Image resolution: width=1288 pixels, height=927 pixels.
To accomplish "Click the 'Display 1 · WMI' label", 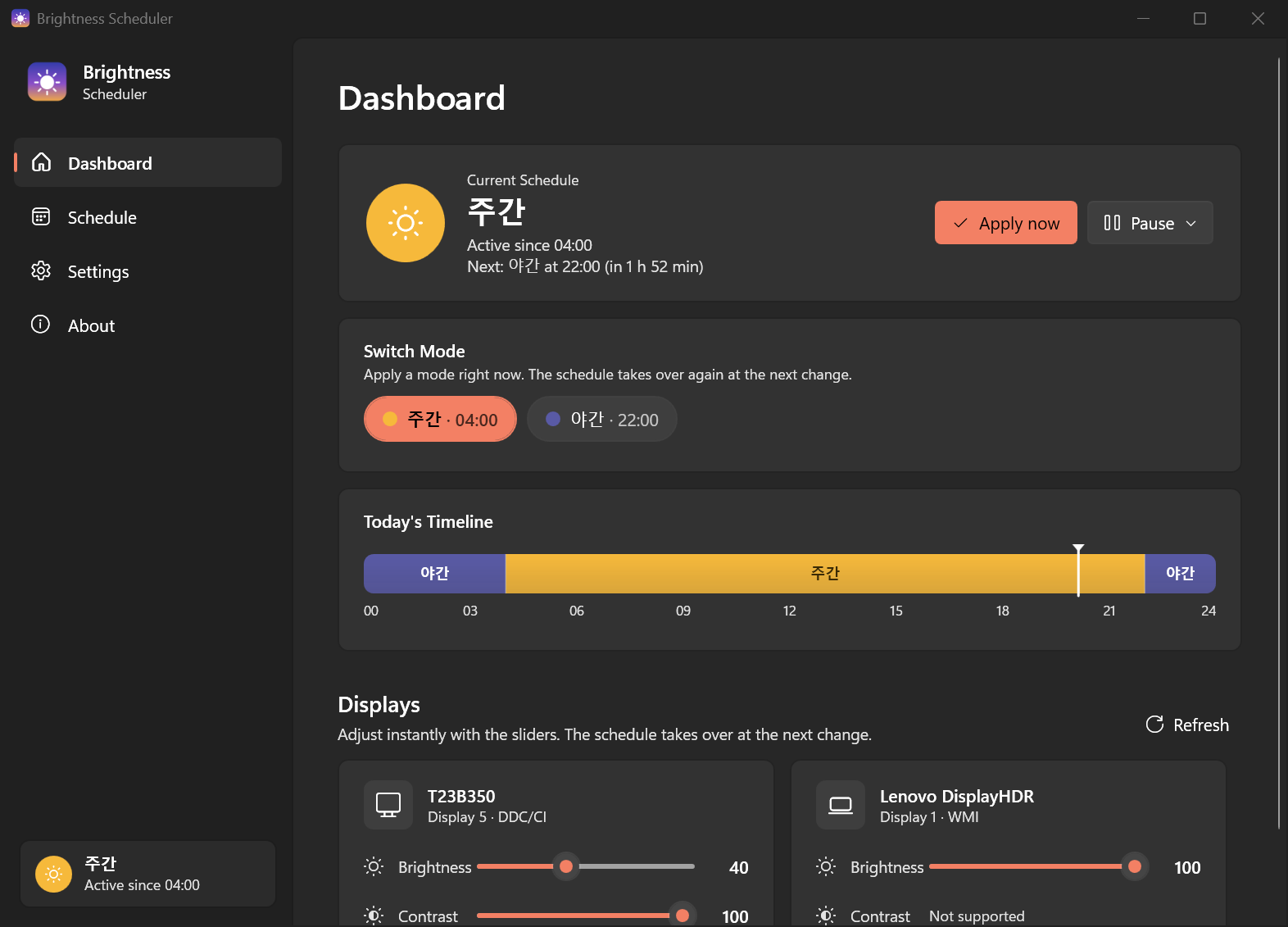I will [x=929, y=817].
